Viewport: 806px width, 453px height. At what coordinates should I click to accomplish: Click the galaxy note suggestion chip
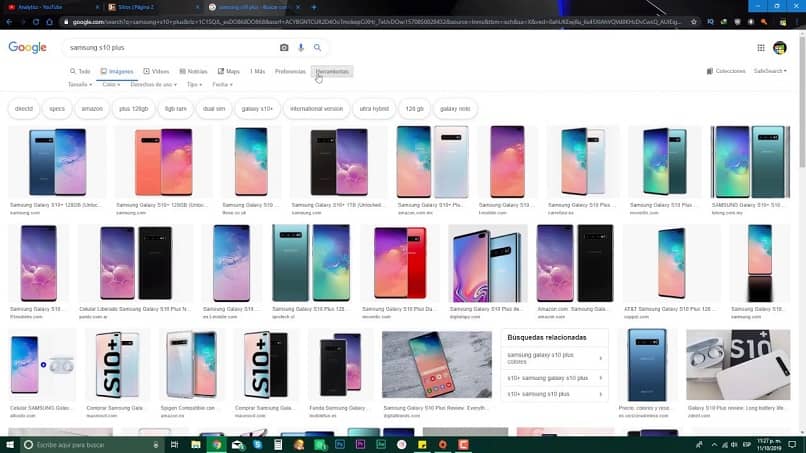coord(455,108)
